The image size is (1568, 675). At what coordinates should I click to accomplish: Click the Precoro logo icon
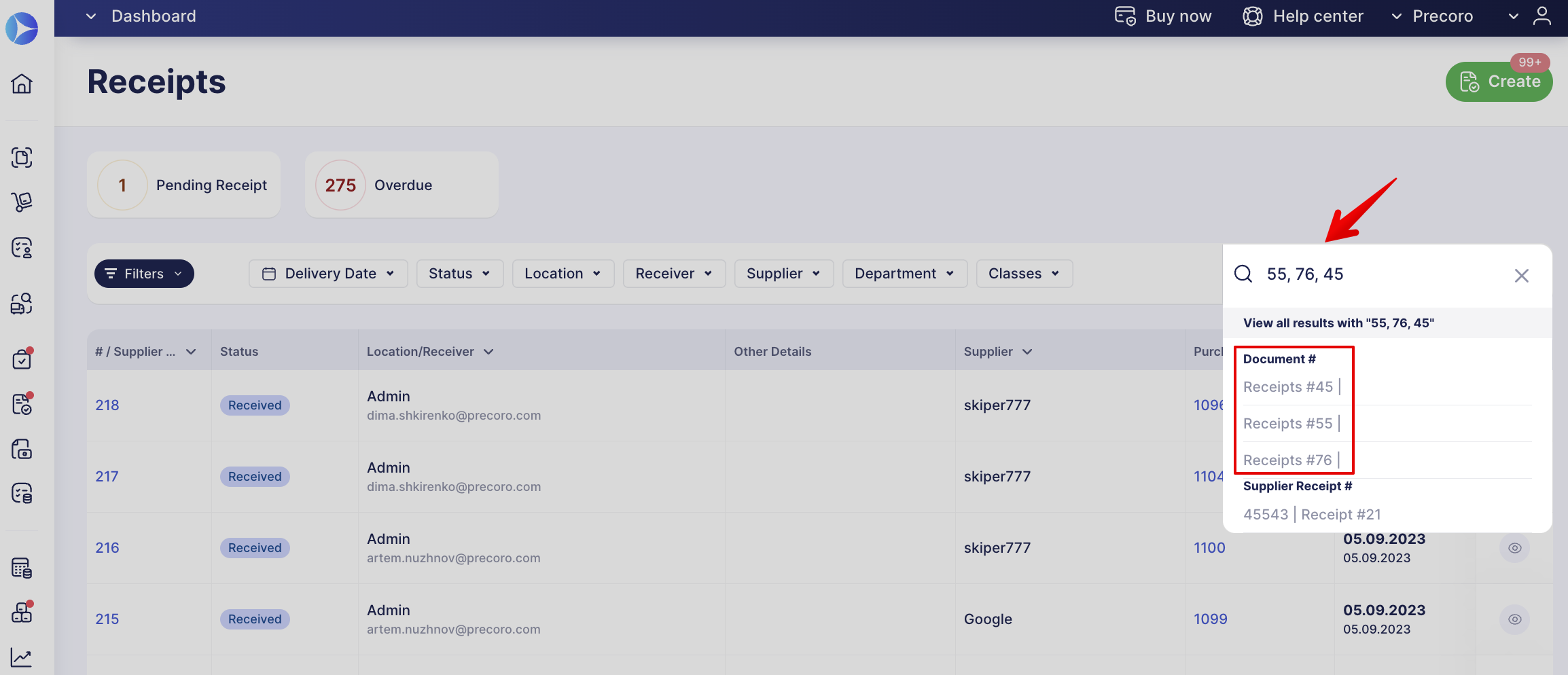(x=22, y=29)
